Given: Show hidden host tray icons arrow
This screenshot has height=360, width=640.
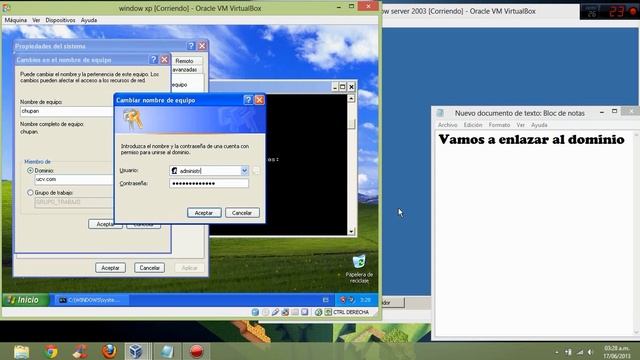Looking at the screenshot, I should click(x=557, y=352).
